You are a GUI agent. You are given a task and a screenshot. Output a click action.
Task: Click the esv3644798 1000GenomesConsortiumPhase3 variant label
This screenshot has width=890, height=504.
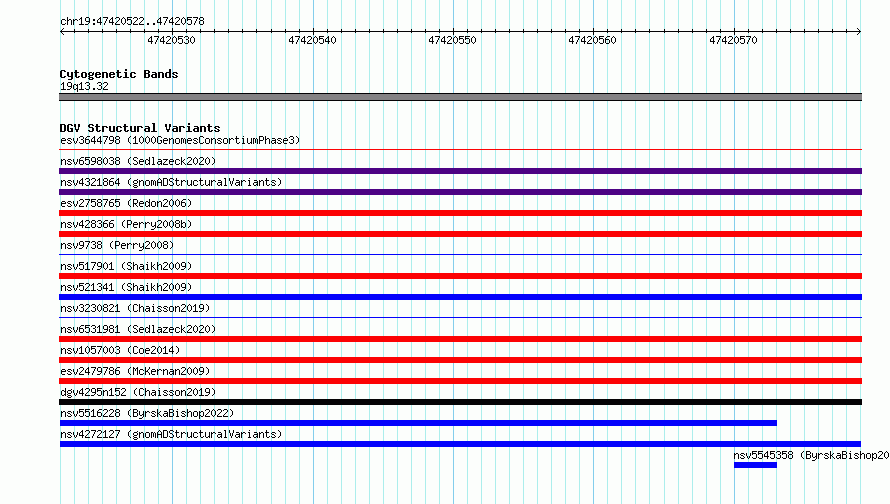coord(180,140)
